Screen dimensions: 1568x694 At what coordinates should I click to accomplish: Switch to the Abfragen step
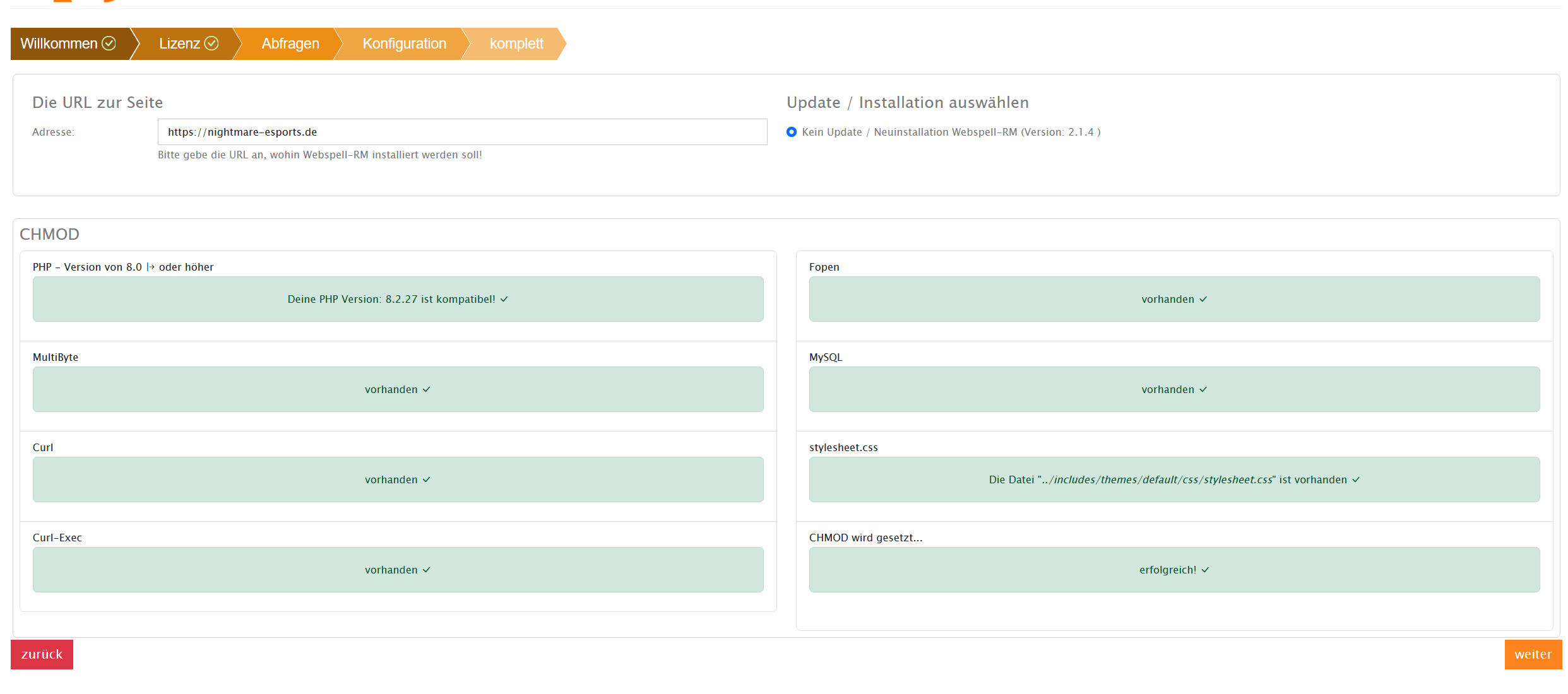pyautogui.click(x=290, y=44)
